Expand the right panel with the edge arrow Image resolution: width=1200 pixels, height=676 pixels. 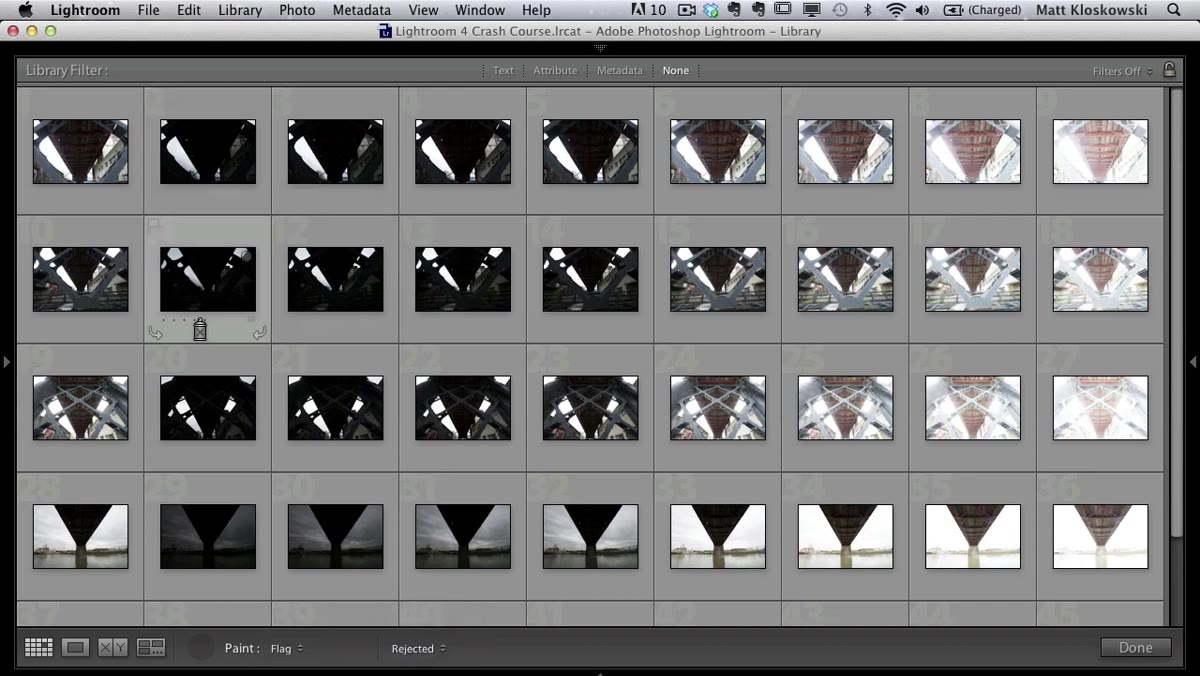pyautogui.click(x=1193, y=361)
